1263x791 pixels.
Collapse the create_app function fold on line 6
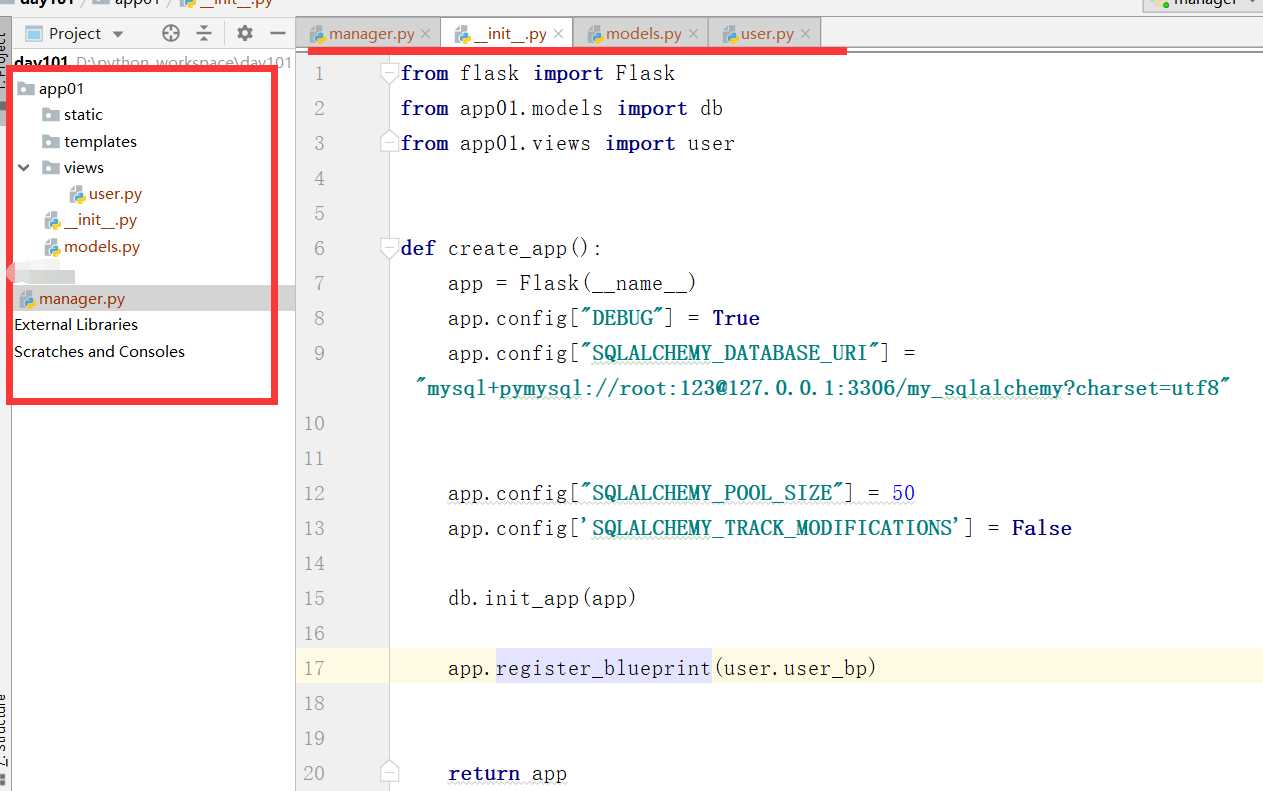point(389,248)
